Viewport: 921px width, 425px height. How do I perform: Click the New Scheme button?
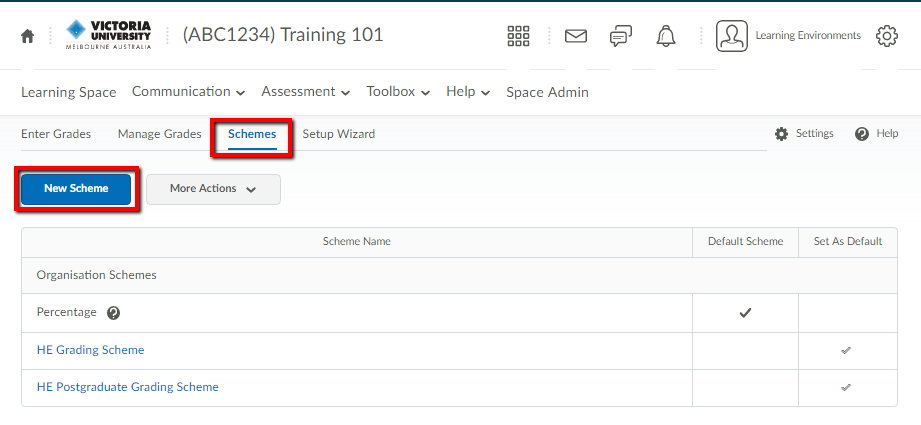(x=76, y=189)
